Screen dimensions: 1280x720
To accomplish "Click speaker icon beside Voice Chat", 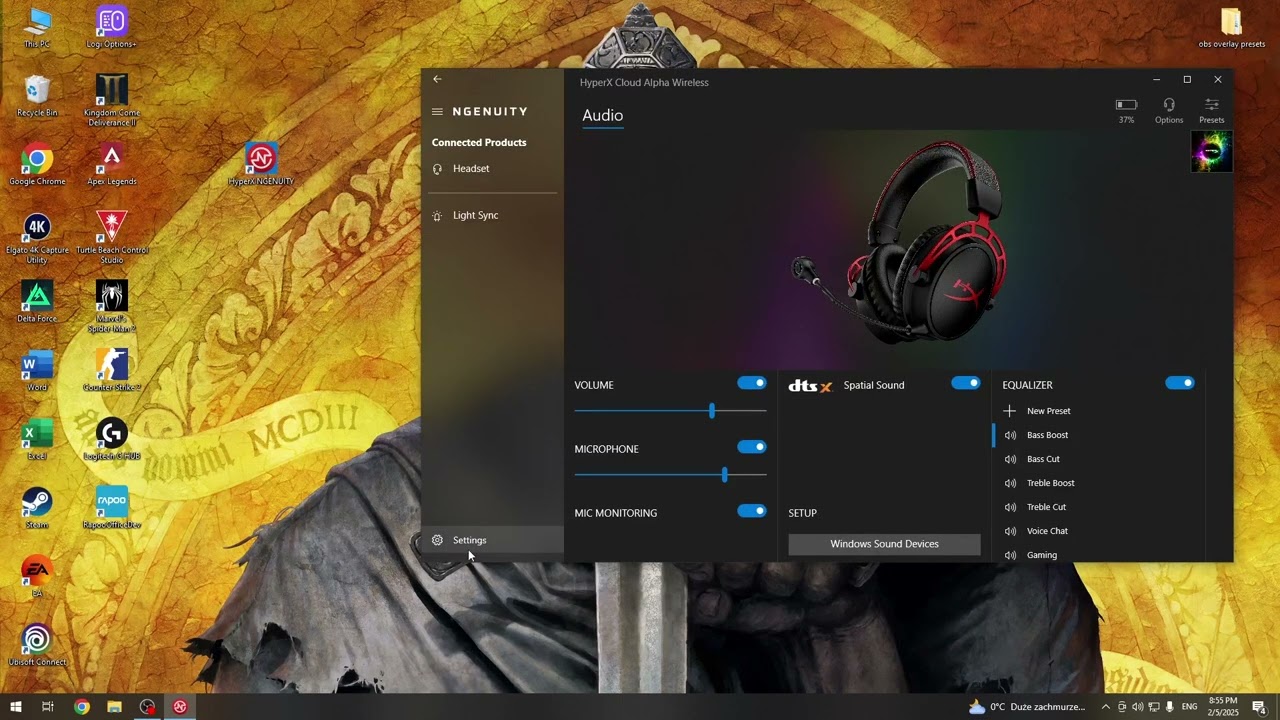I will (x=1010, y=531).
